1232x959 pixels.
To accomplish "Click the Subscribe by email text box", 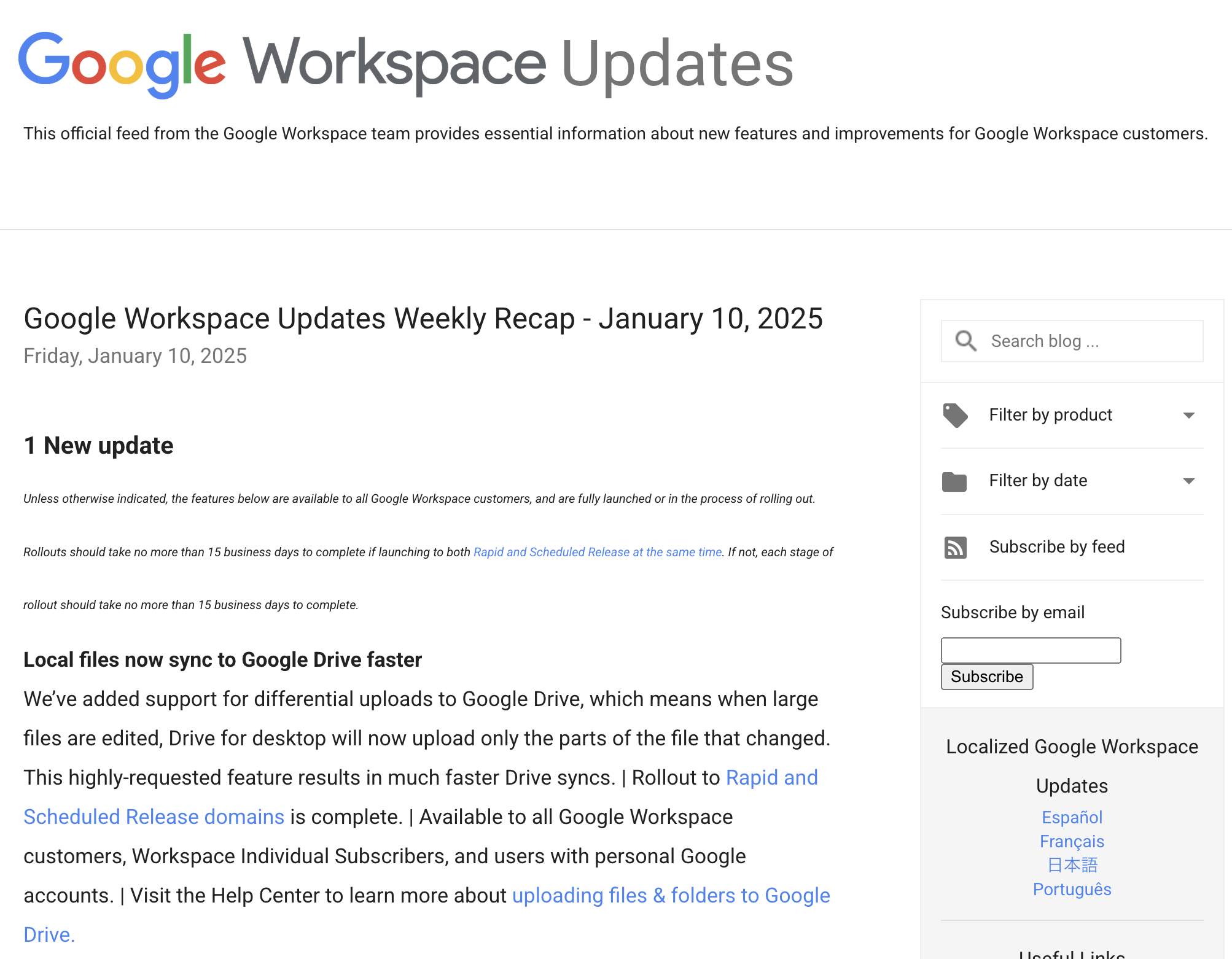I will tap(1031, 650).
